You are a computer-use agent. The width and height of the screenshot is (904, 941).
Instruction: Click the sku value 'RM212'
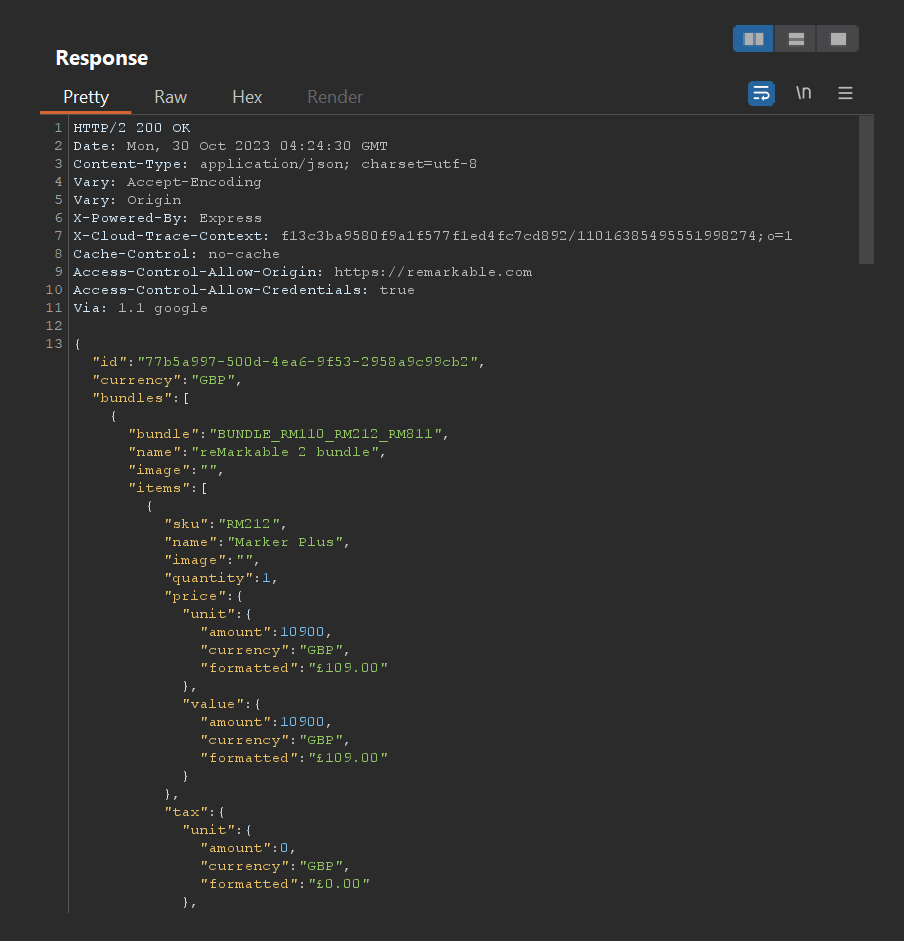249,524
